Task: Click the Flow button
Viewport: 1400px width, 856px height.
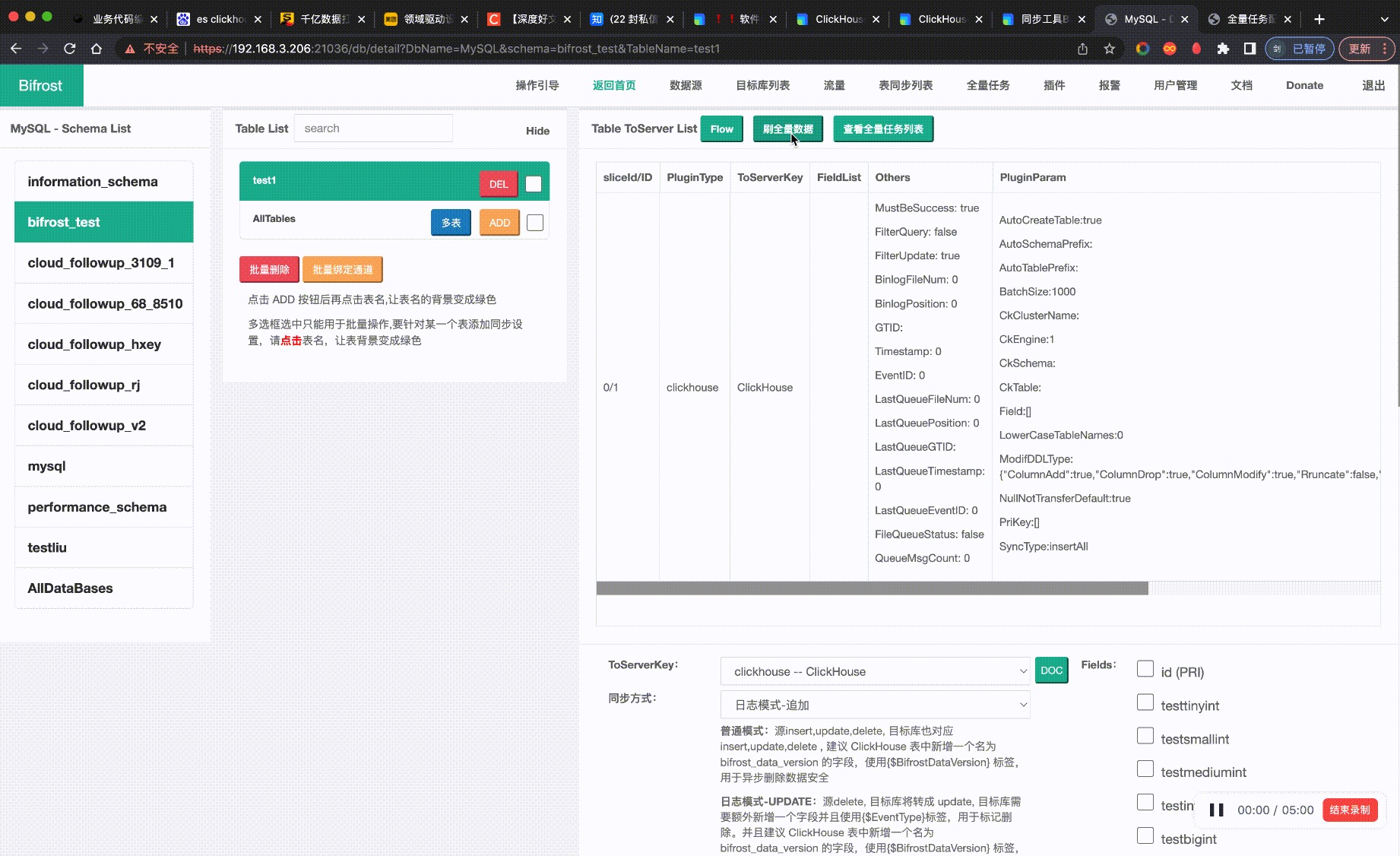Action: pyautogui.click(x=722, y=129)
